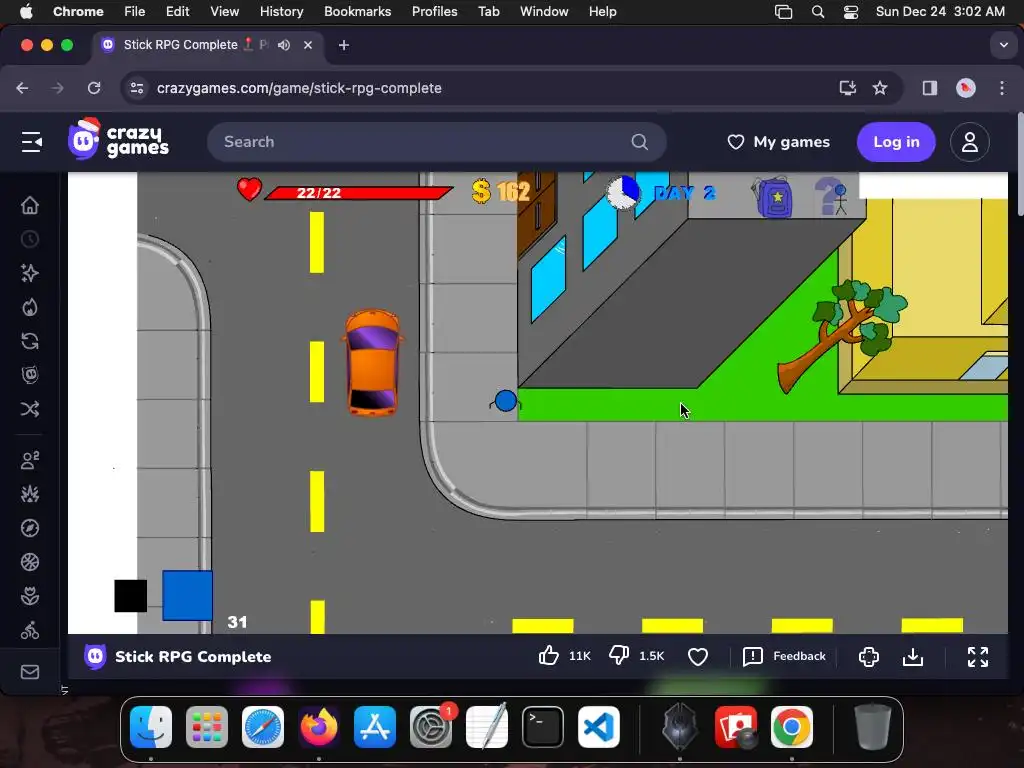Open the Feedback report button
Viewport: 1024px width, 768px height.
(x=784, y=656)
